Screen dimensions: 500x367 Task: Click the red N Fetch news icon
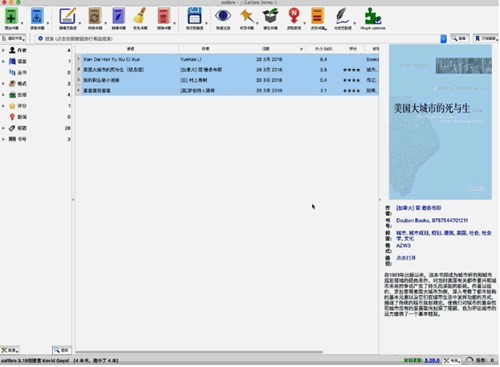(x=294, y=16)
